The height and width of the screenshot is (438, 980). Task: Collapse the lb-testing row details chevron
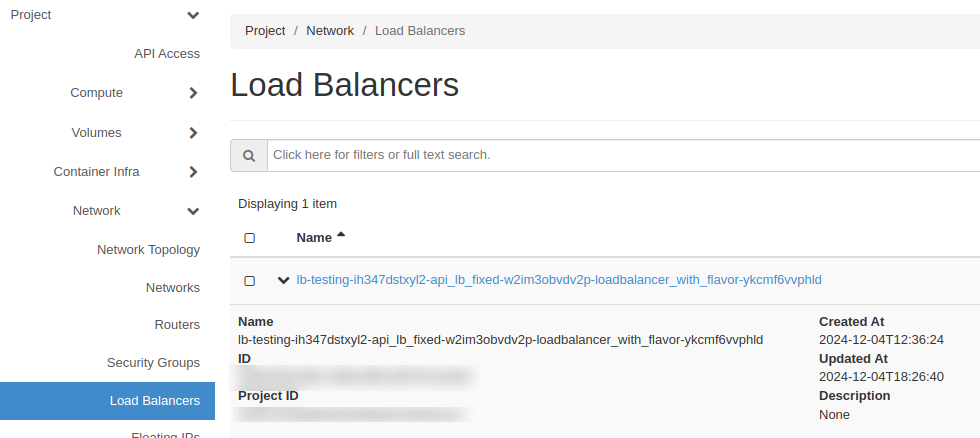point(283,280)
